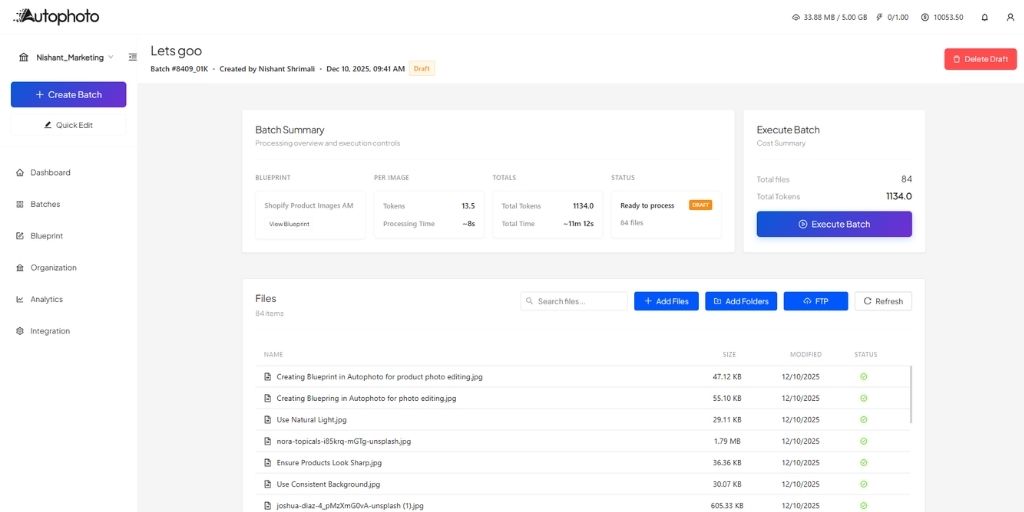
Task: Click the MODIFIED column header
Action: 806,355
